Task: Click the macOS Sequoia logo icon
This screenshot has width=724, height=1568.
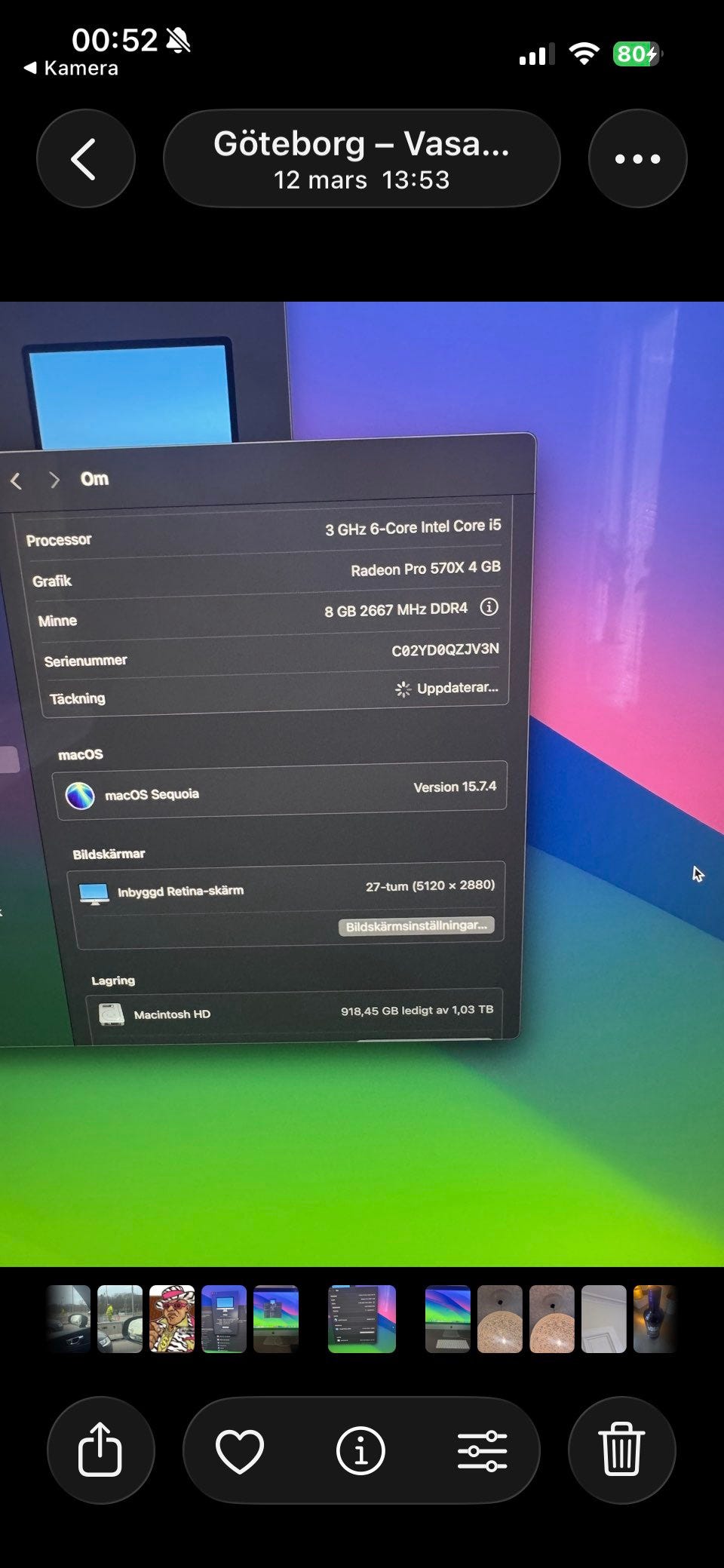Action: click(x=80, y=796)
